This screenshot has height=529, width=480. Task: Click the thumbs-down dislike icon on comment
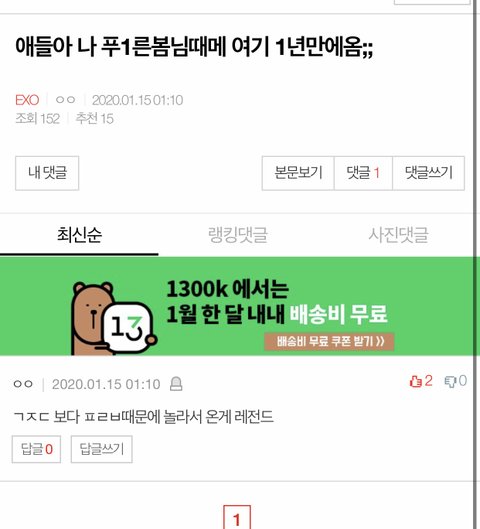pyautogui.click(x=450, y=382)
